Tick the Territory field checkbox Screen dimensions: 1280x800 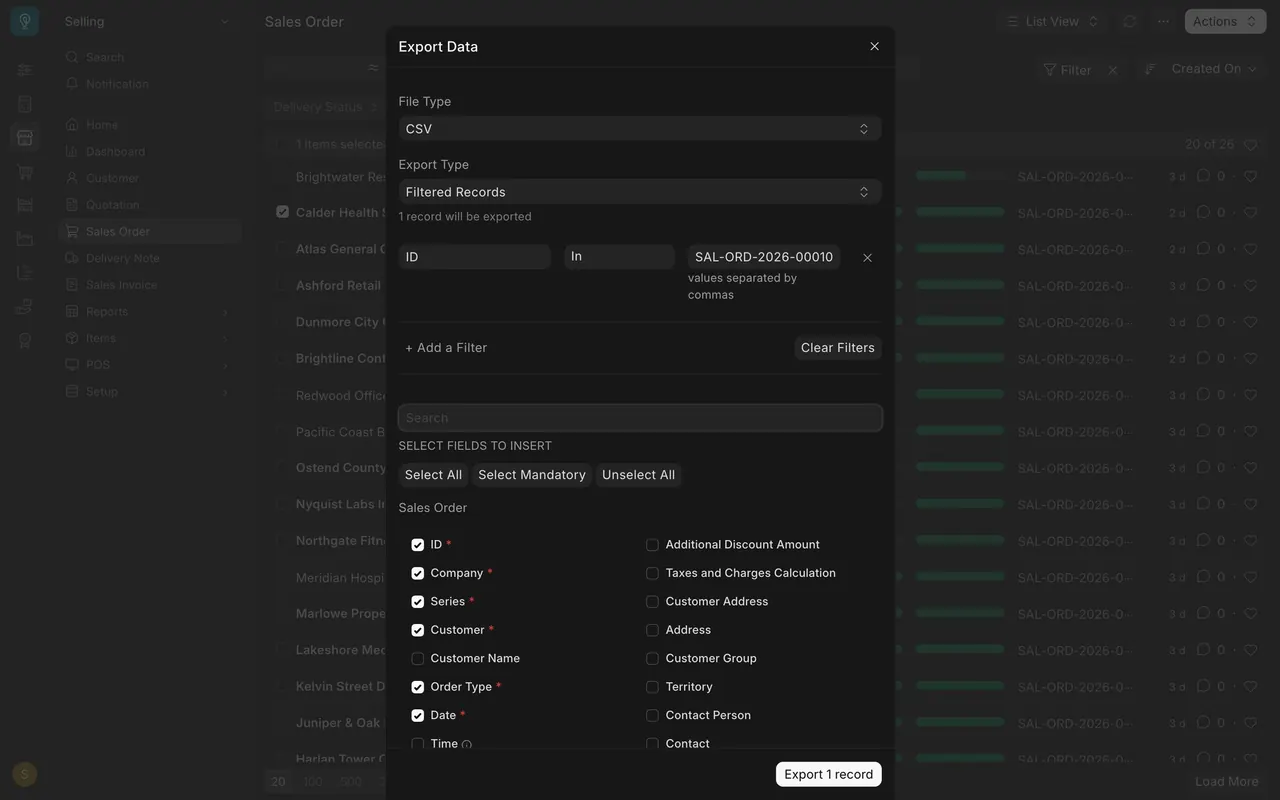click(652, 687)
